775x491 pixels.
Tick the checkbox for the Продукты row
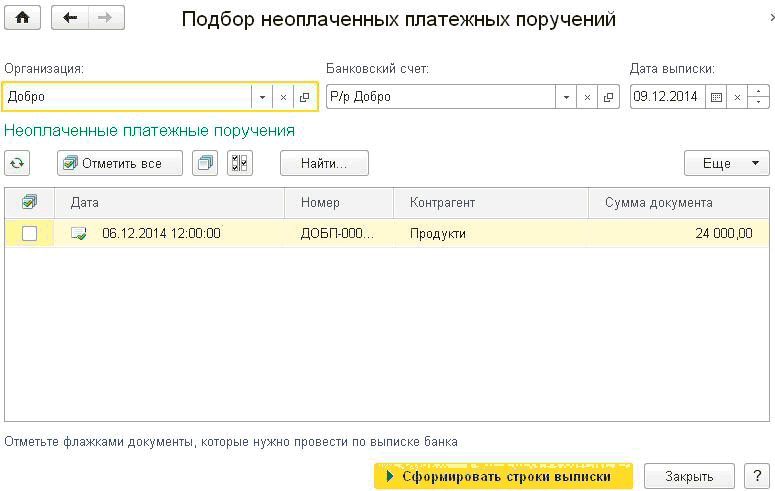tap(30, 233)
